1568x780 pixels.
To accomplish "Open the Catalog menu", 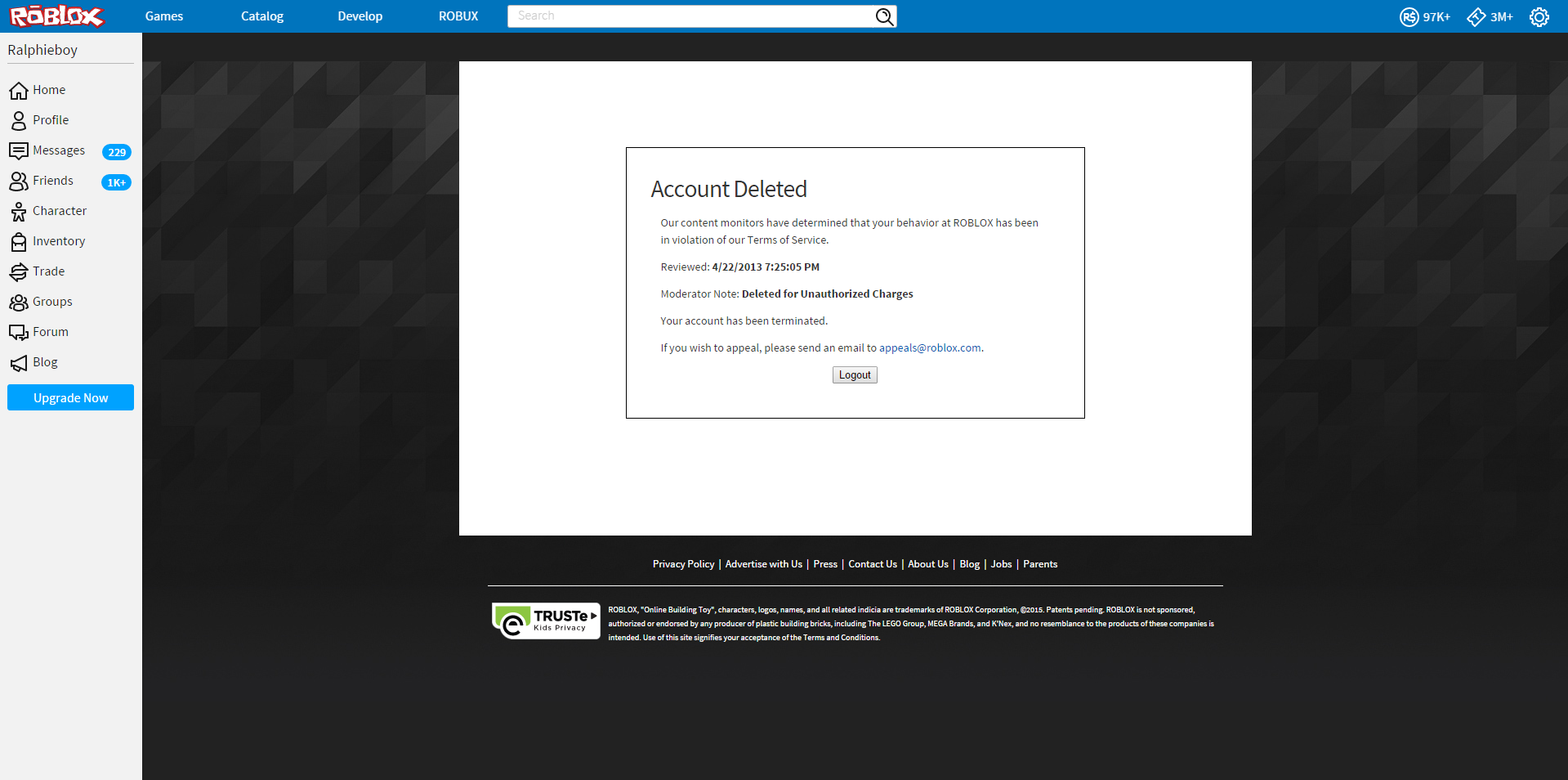I will click(x=262, y=16).
